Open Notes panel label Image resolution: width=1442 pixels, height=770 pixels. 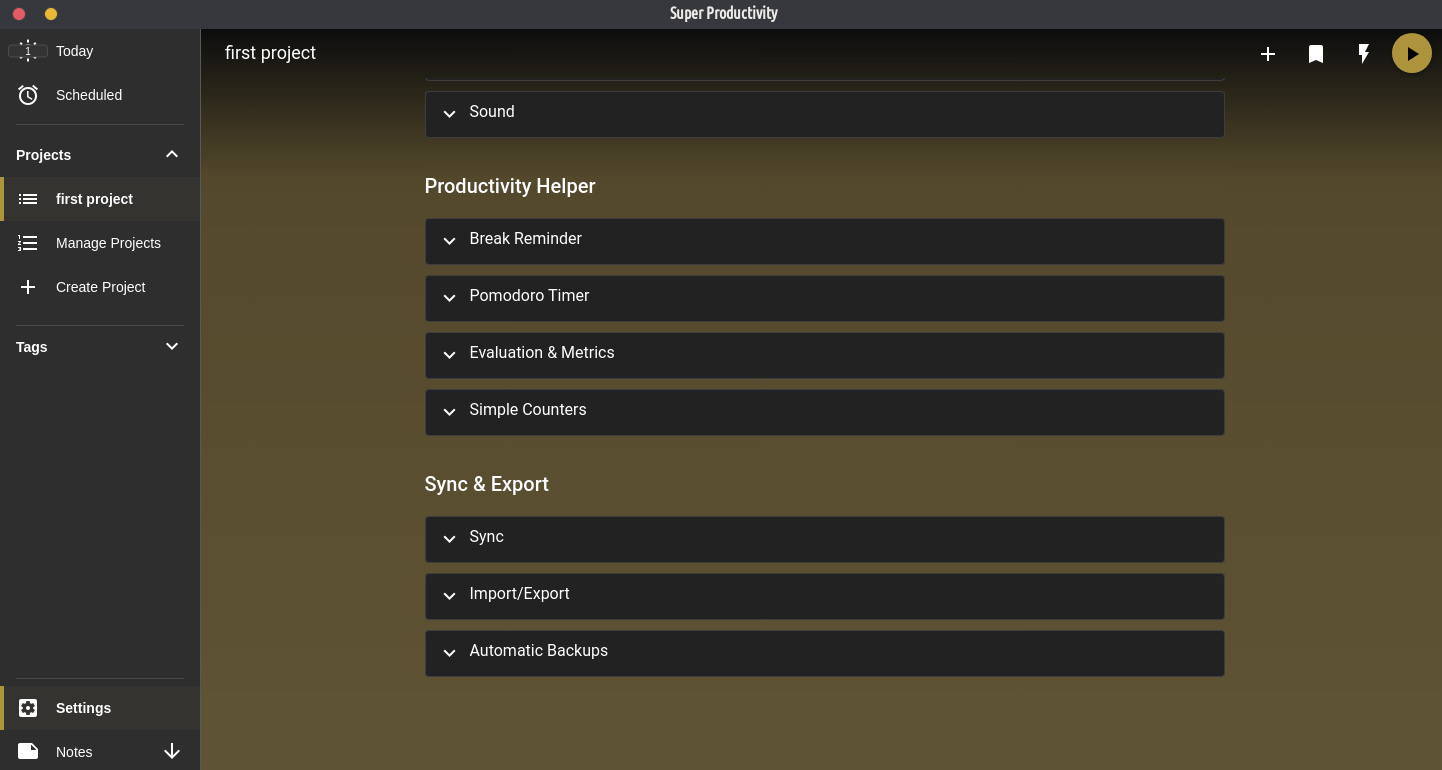tap(74, 752)
